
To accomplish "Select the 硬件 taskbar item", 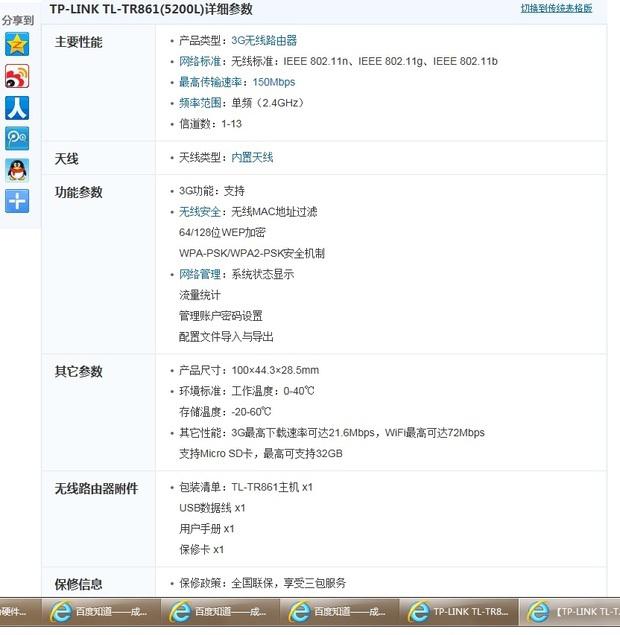I will 20,612.
